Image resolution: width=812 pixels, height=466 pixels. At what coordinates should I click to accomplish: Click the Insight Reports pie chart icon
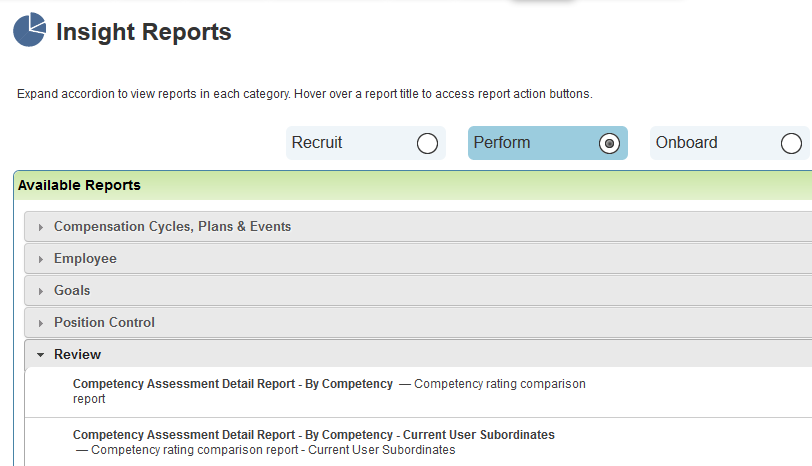tap(30, 30)
